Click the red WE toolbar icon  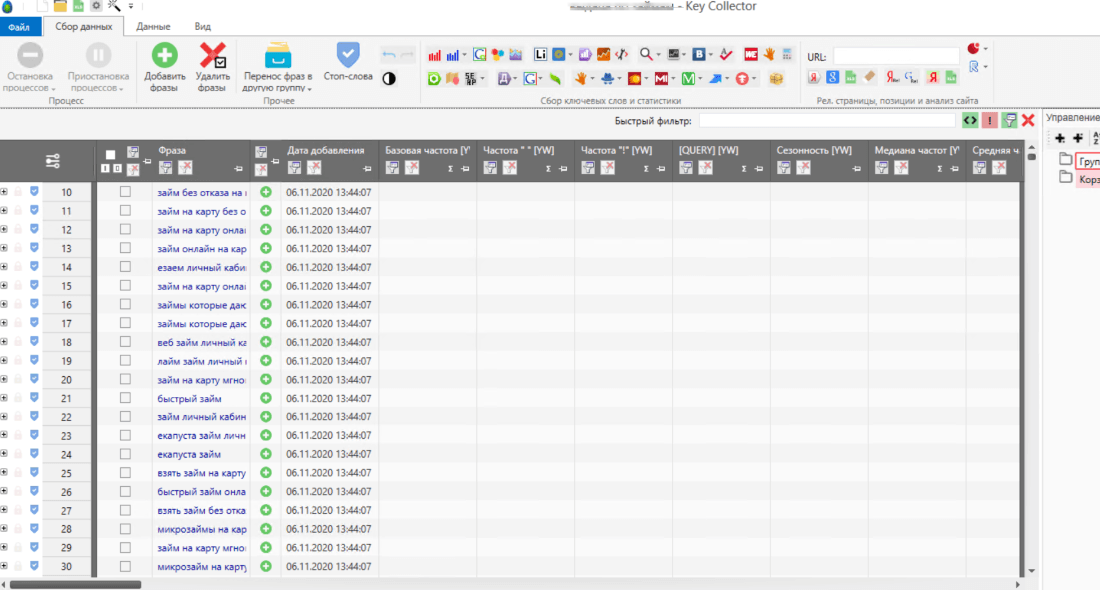(751, 54)
